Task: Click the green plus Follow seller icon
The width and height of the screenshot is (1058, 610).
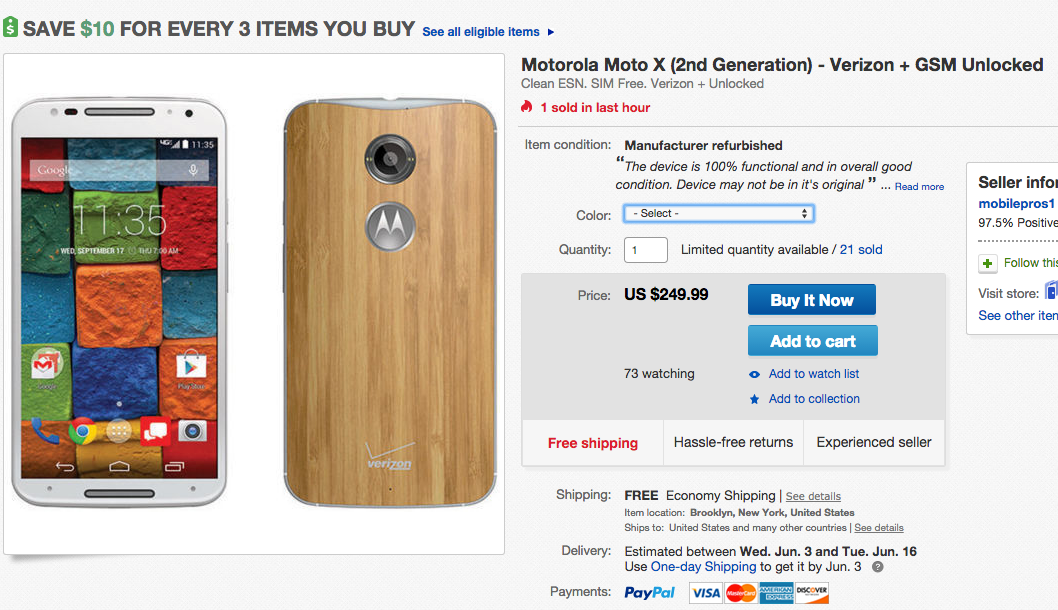Action: pos(988,264)
